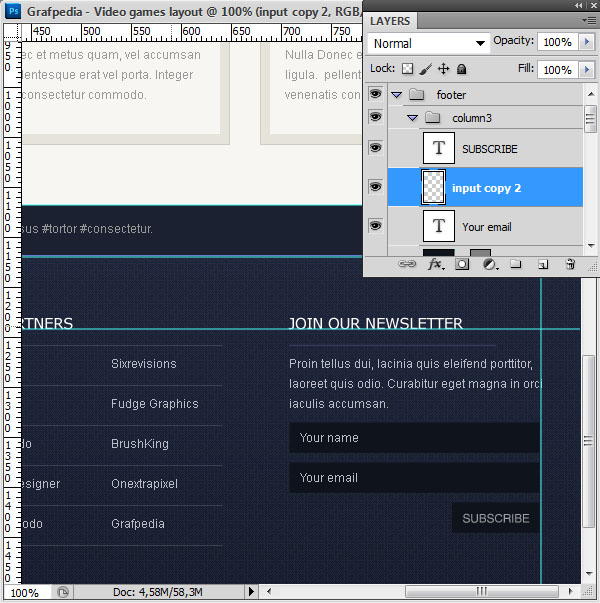Open the Opacity slider arrow
Image resolution: width=600 pixels, height=603 pixels.
coord(587,42)
